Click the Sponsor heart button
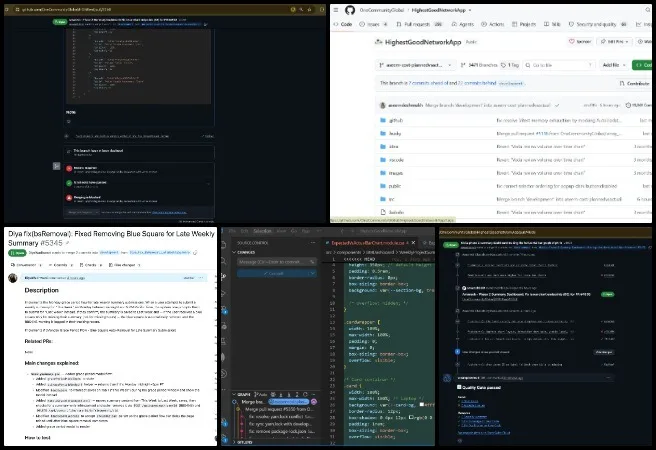 [580, 41]
